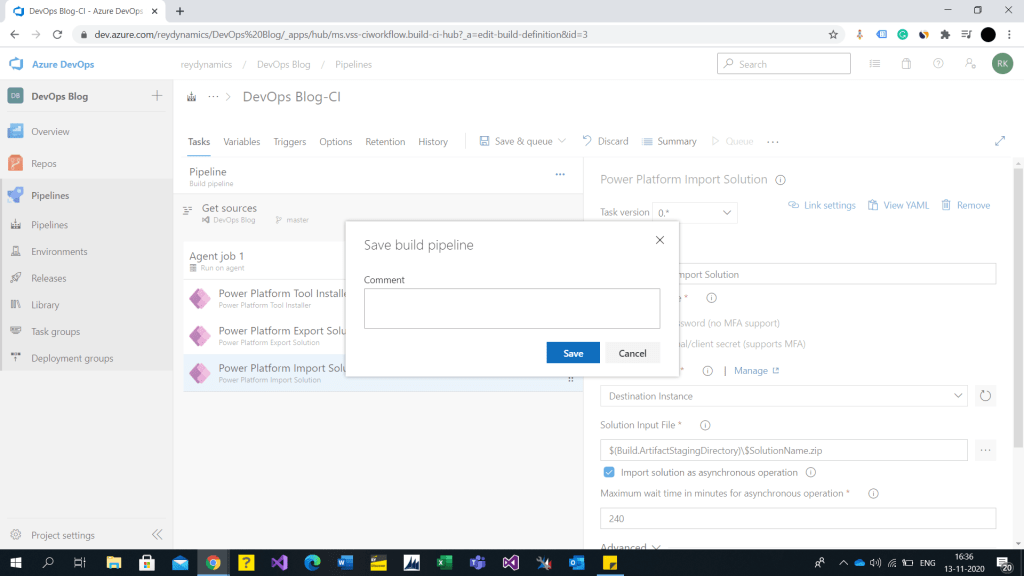Toggle Import solution as asynchronous operation checkbox
The image size is (1024, 576).
pos(609,472)
